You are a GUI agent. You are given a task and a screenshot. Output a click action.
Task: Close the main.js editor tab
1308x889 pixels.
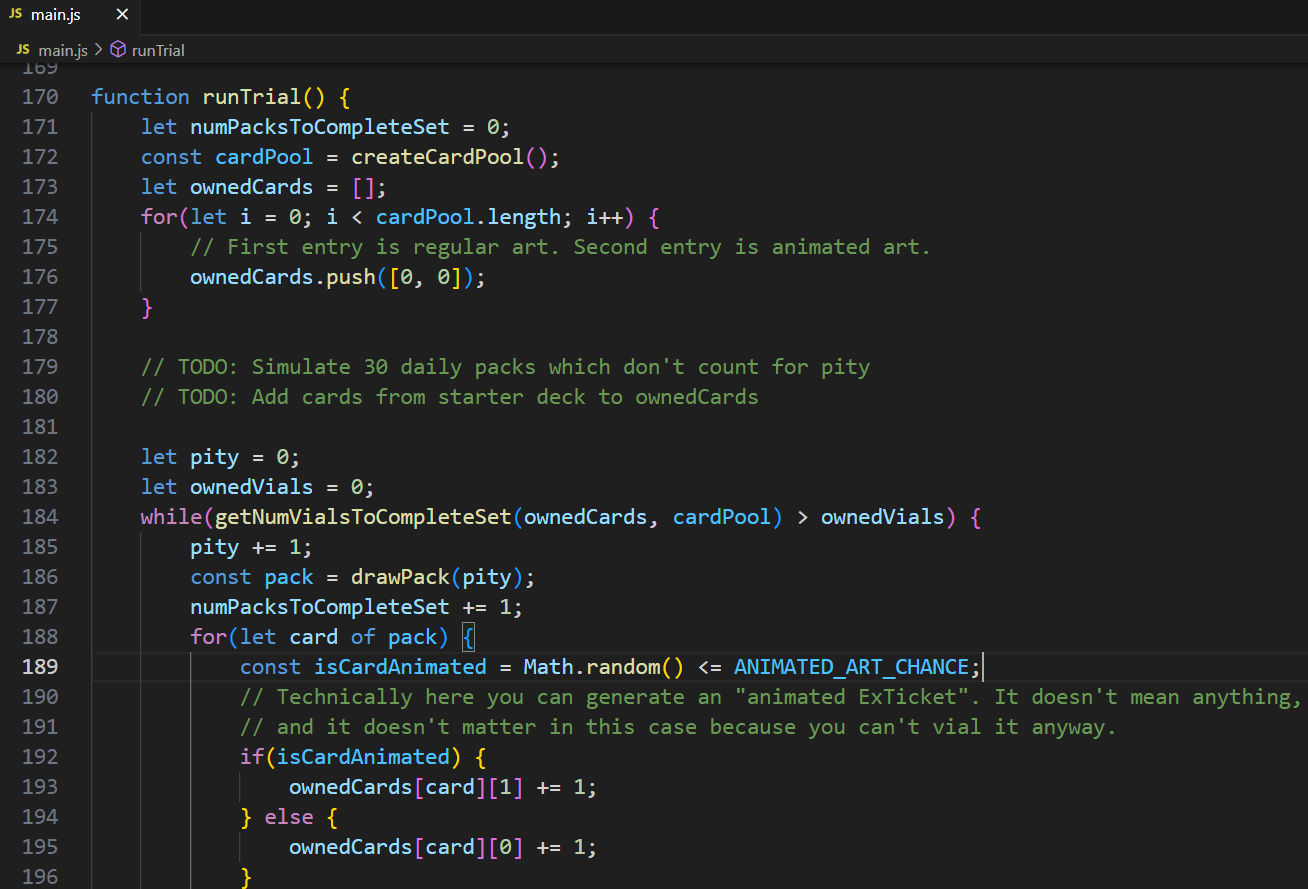[122, 15]
